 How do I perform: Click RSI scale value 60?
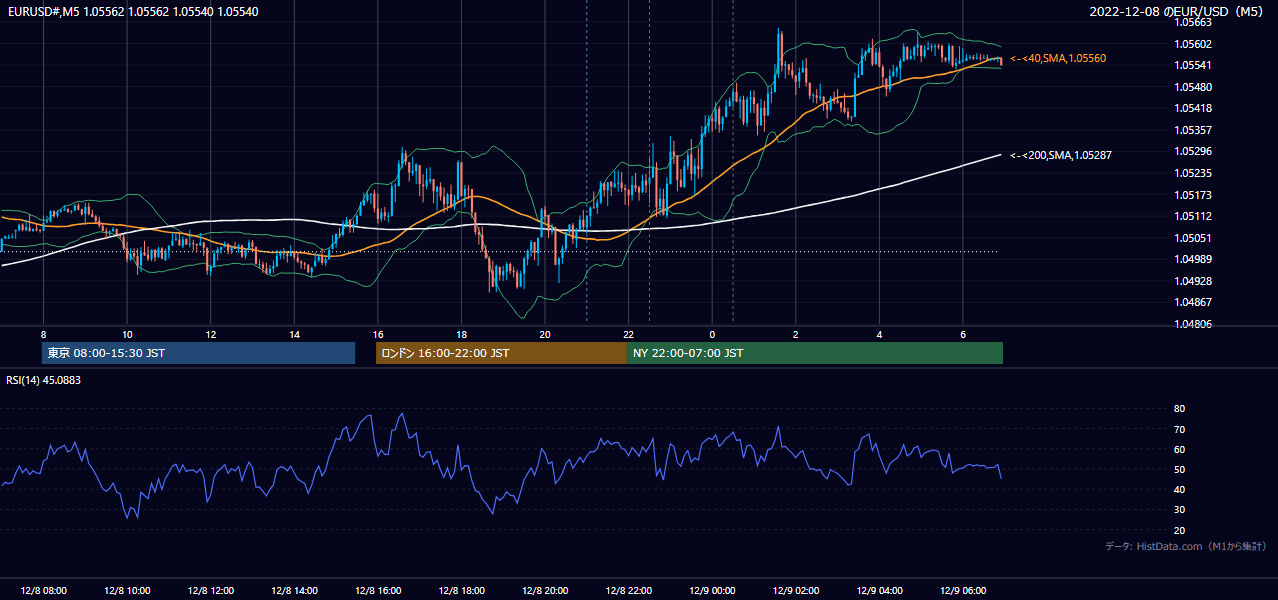tap(1179, 449)
